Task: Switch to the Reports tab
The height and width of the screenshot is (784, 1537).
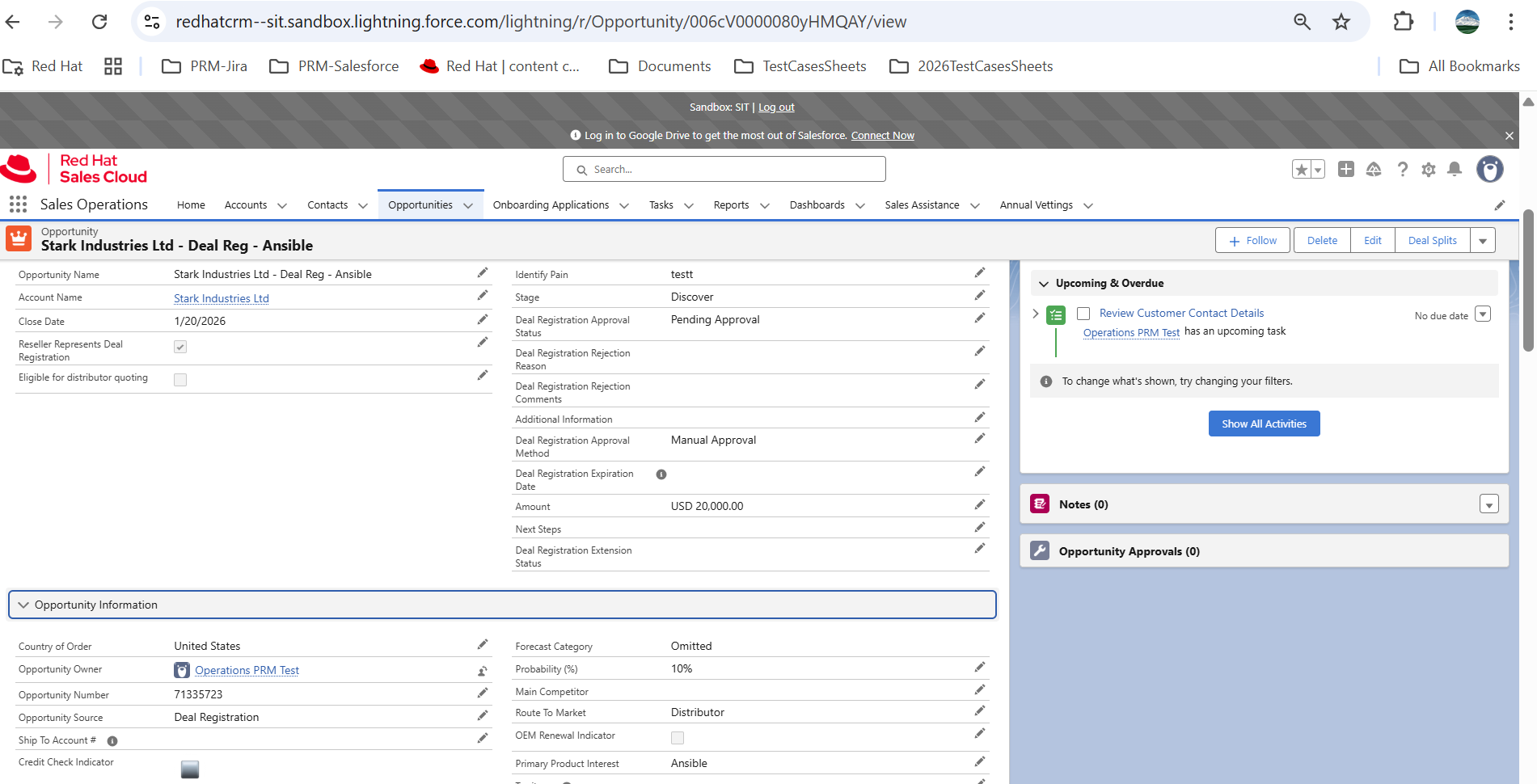Action: tap(731, 205)
